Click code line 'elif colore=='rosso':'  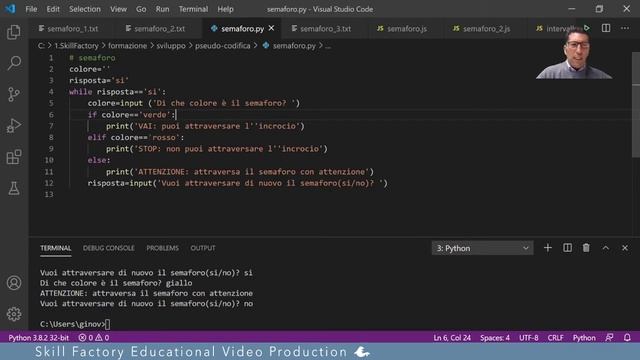[x=136, y=138]
